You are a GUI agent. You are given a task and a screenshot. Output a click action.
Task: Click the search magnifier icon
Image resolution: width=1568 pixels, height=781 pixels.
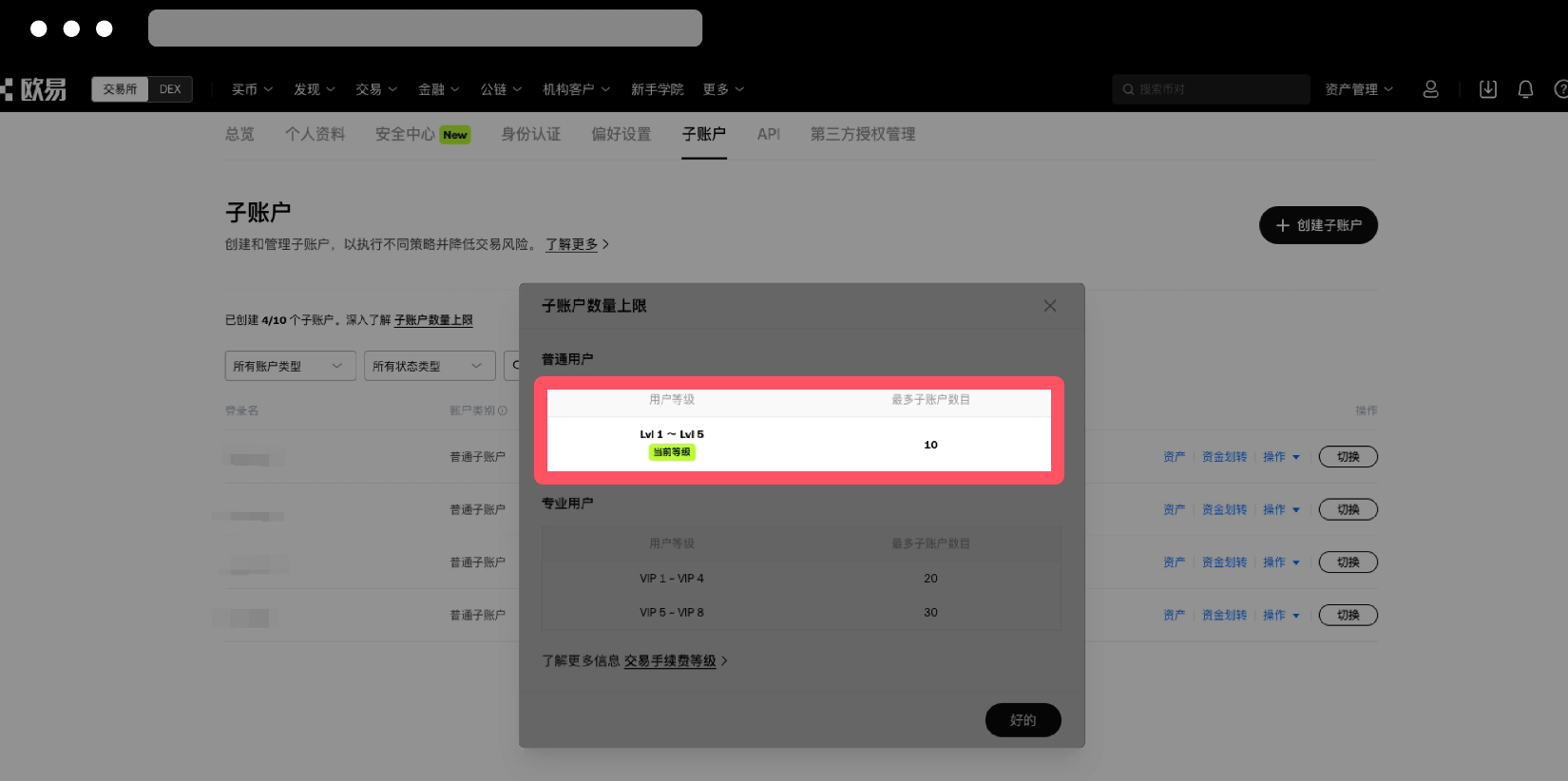tap(1128, 89)
